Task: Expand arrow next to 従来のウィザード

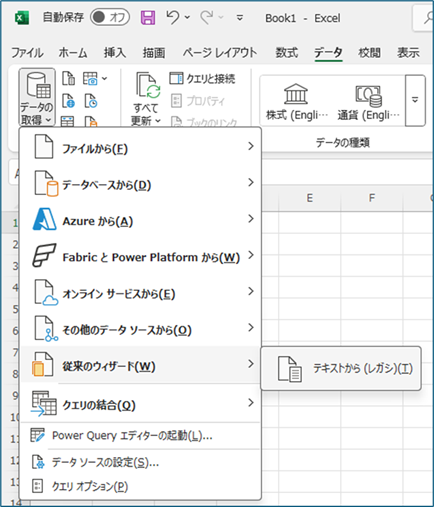Action: point(251,364)
